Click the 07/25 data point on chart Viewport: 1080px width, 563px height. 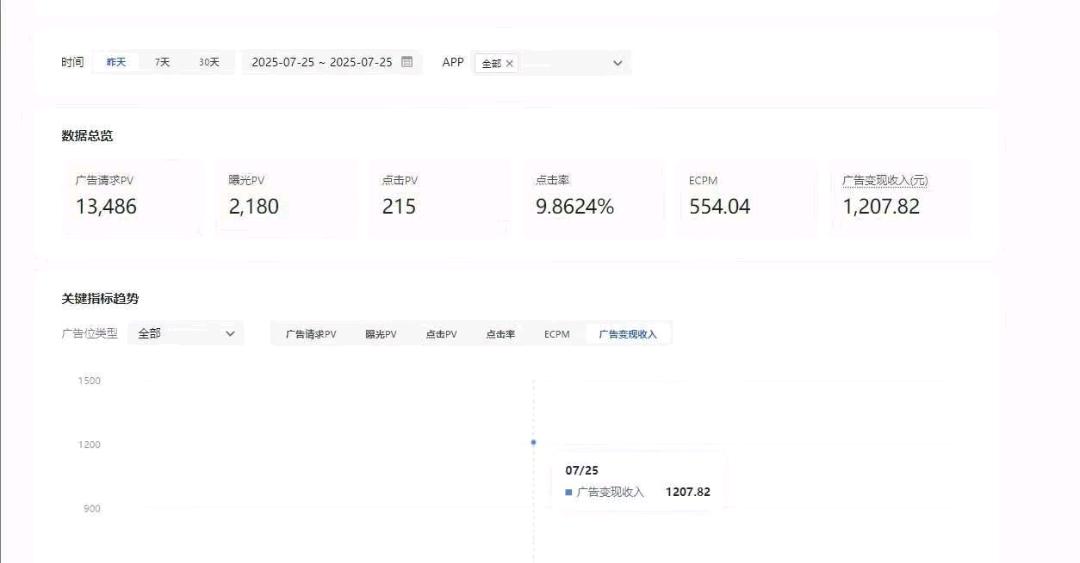pos(533,442)
